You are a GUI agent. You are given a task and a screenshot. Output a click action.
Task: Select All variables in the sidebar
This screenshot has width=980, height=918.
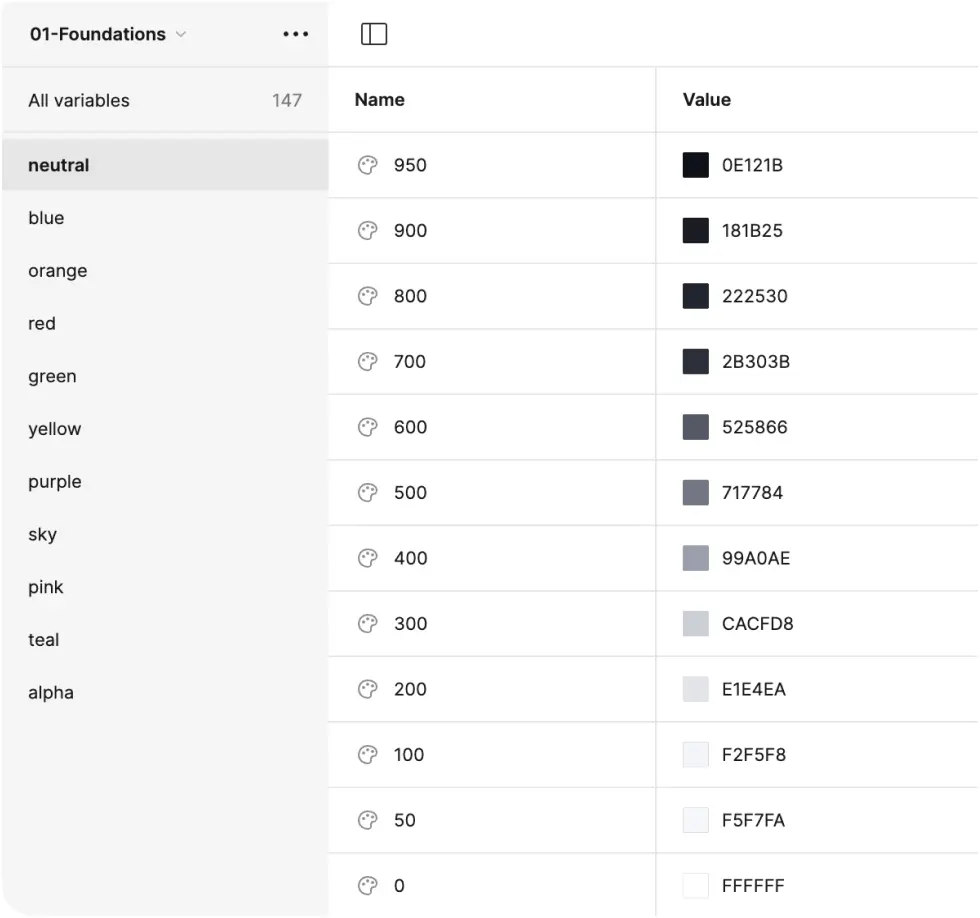coord(79,100)
